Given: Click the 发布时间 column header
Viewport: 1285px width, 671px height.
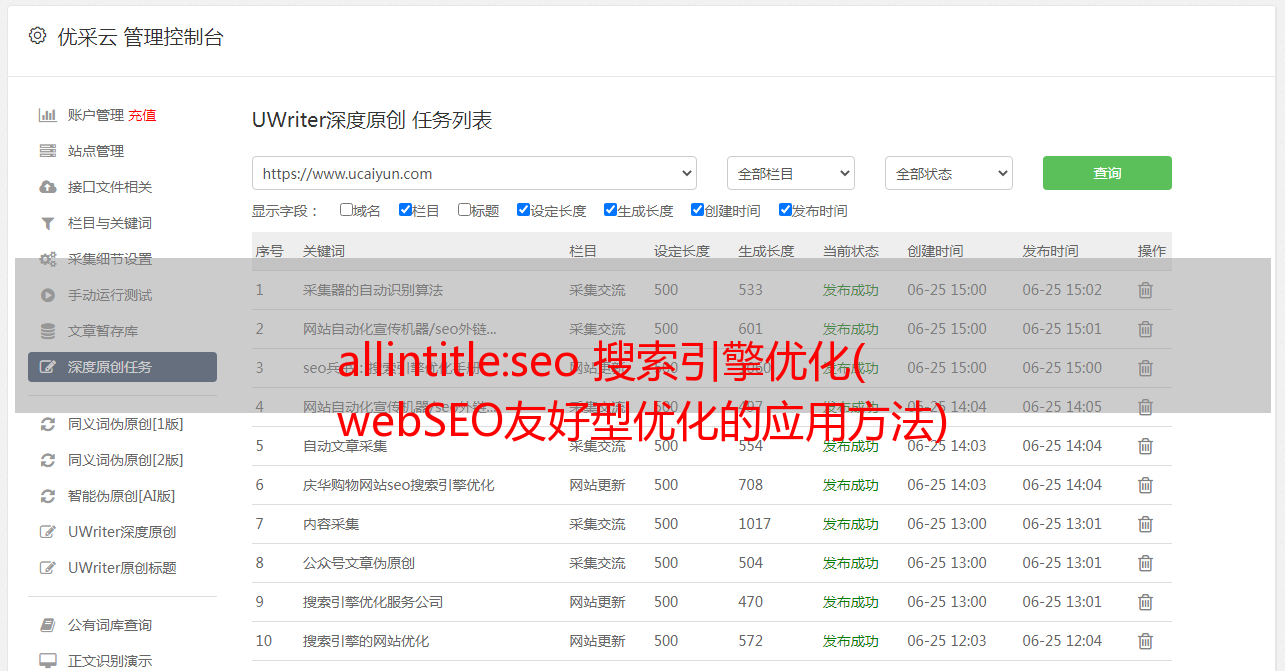Looking at the screenshot, I should click(1050, 251).
